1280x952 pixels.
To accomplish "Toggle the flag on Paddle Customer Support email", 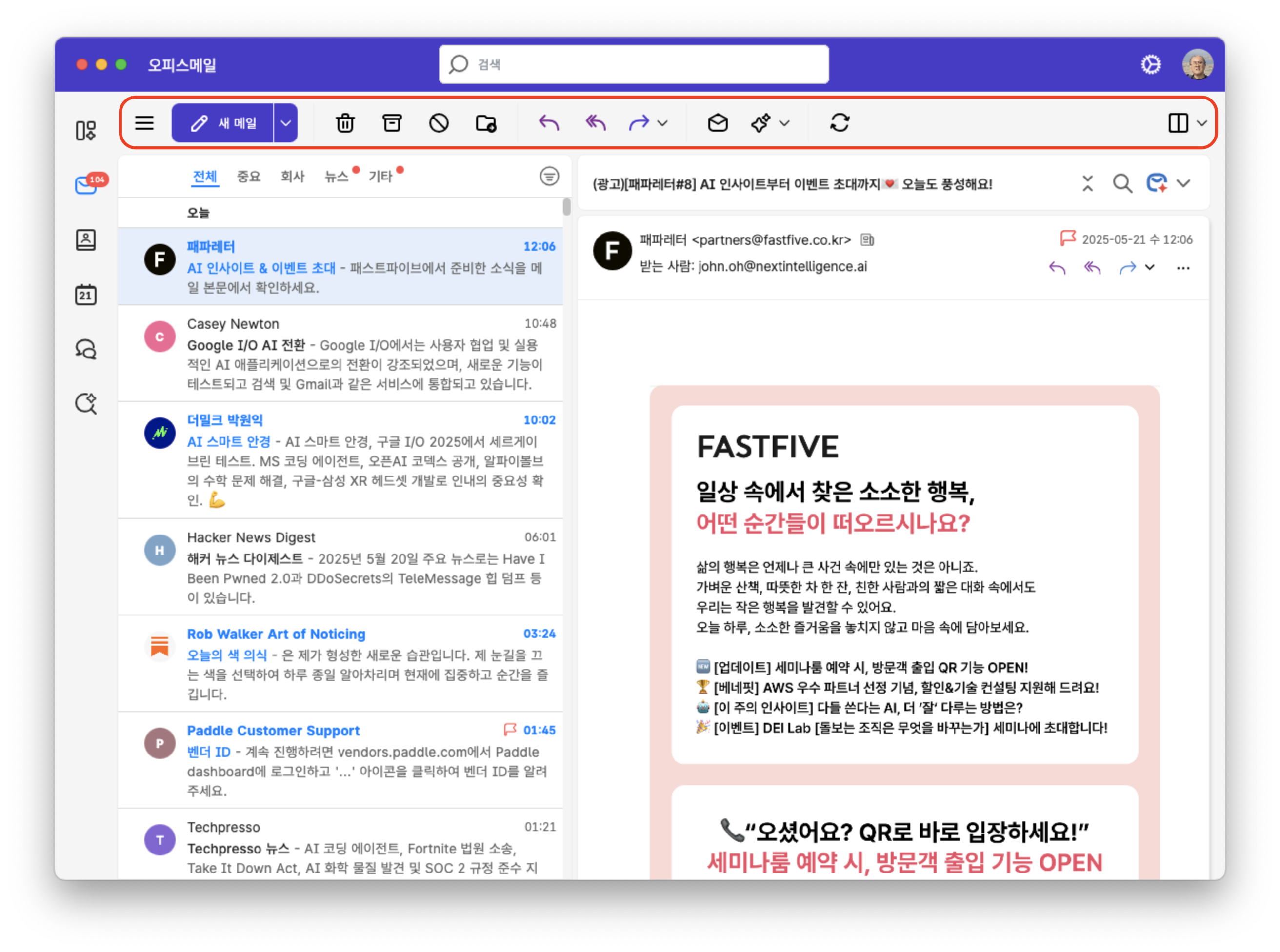I will (x=510, y=730).
